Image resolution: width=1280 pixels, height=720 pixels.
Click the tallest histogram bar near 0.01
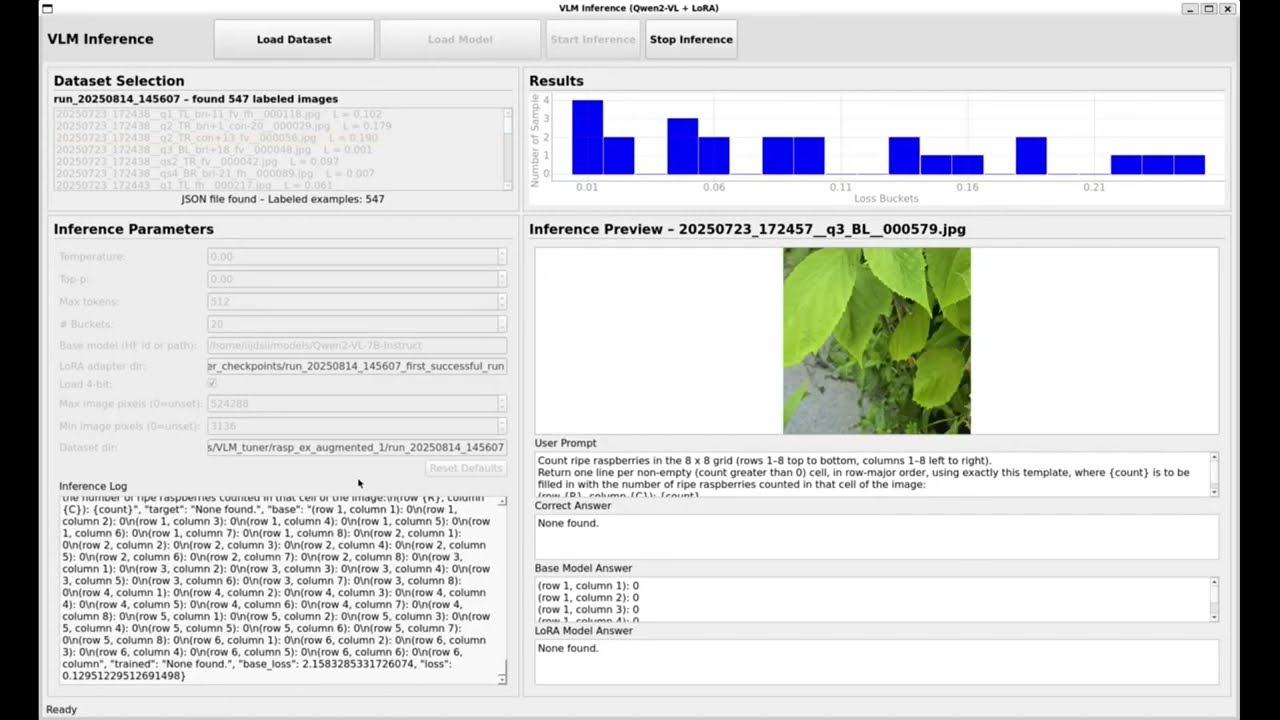[x=587, y=137]
